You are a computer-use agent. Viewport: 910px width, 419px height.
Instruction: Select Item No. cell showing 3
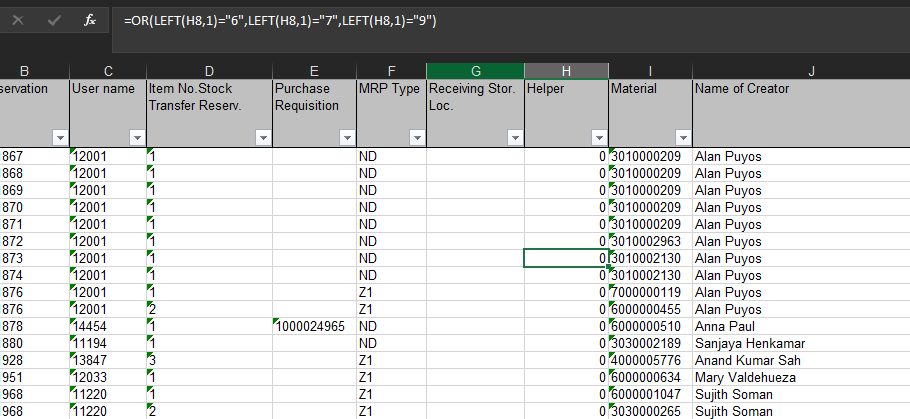pyautogui.click(x=210, y=360)
